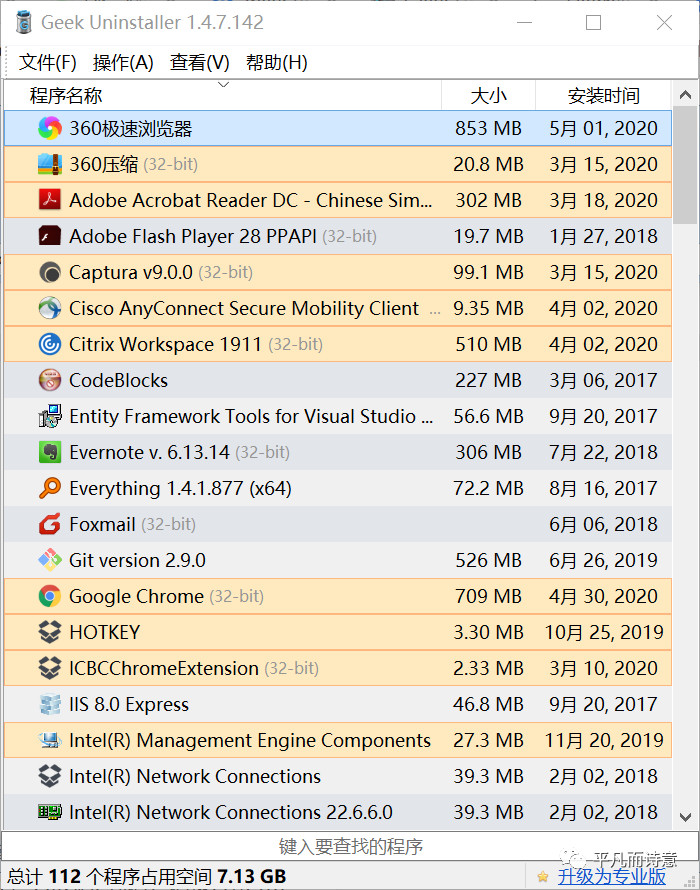This screenshot has width=700, height=890.
Task: Click the 20.8 MB size value
Action: [488, 164]
